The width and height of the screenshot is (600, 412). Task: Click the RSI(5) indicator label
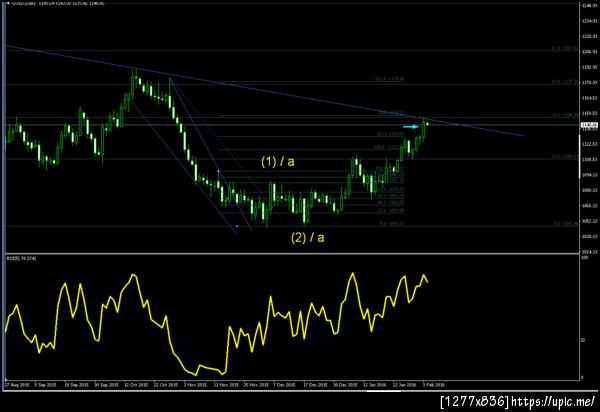click(x=21, y=259)
